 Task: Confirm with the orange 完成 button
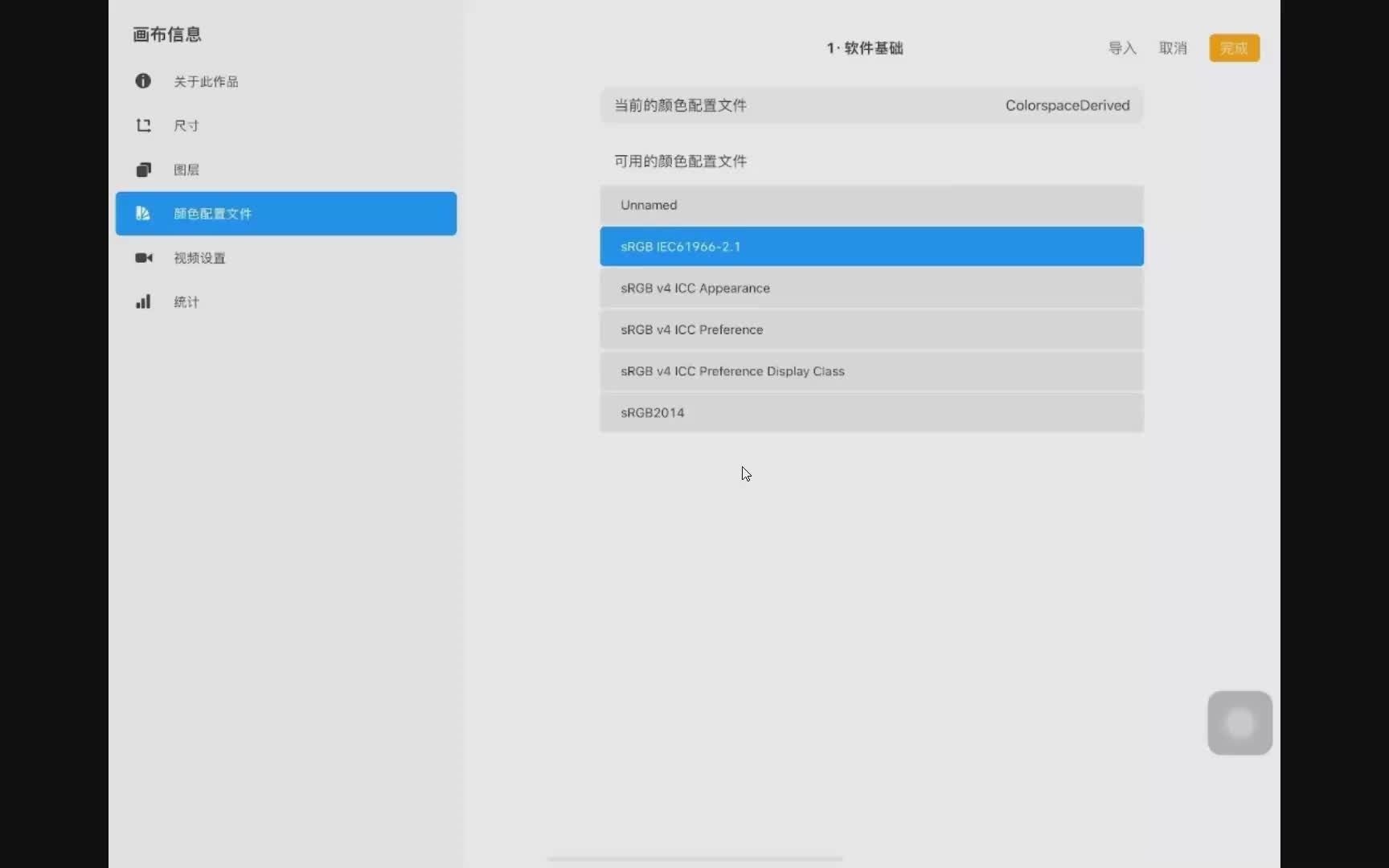click(1234, 48)
